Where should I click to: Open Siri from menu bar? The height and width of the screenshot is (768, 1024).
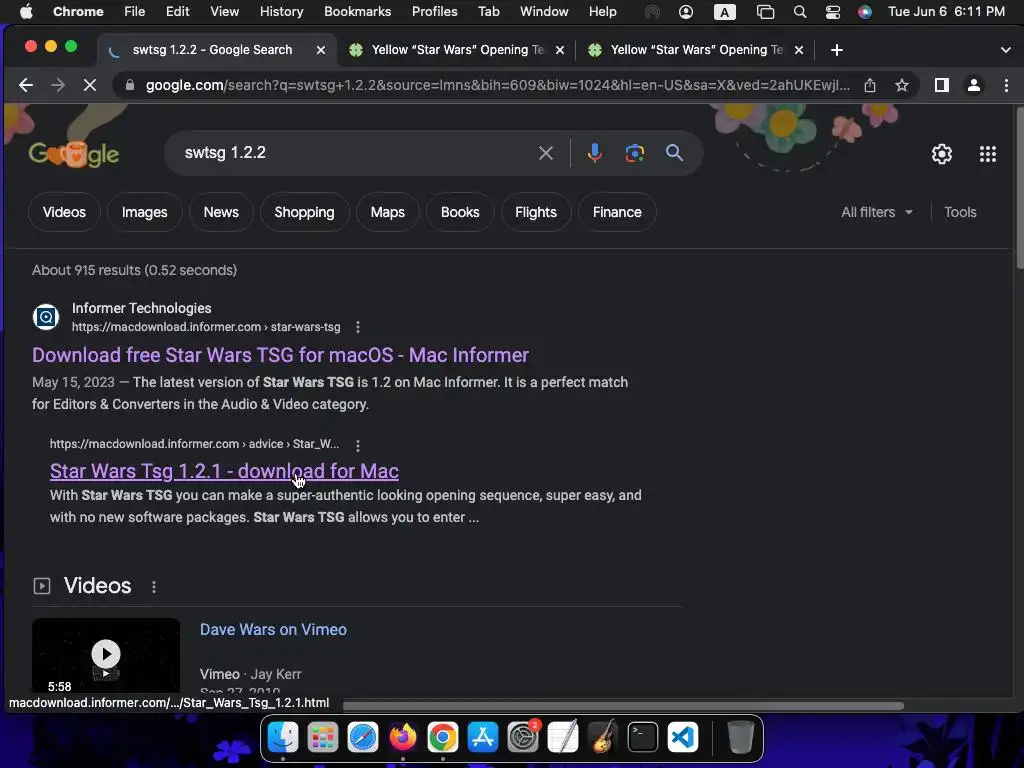pos(865,11)
